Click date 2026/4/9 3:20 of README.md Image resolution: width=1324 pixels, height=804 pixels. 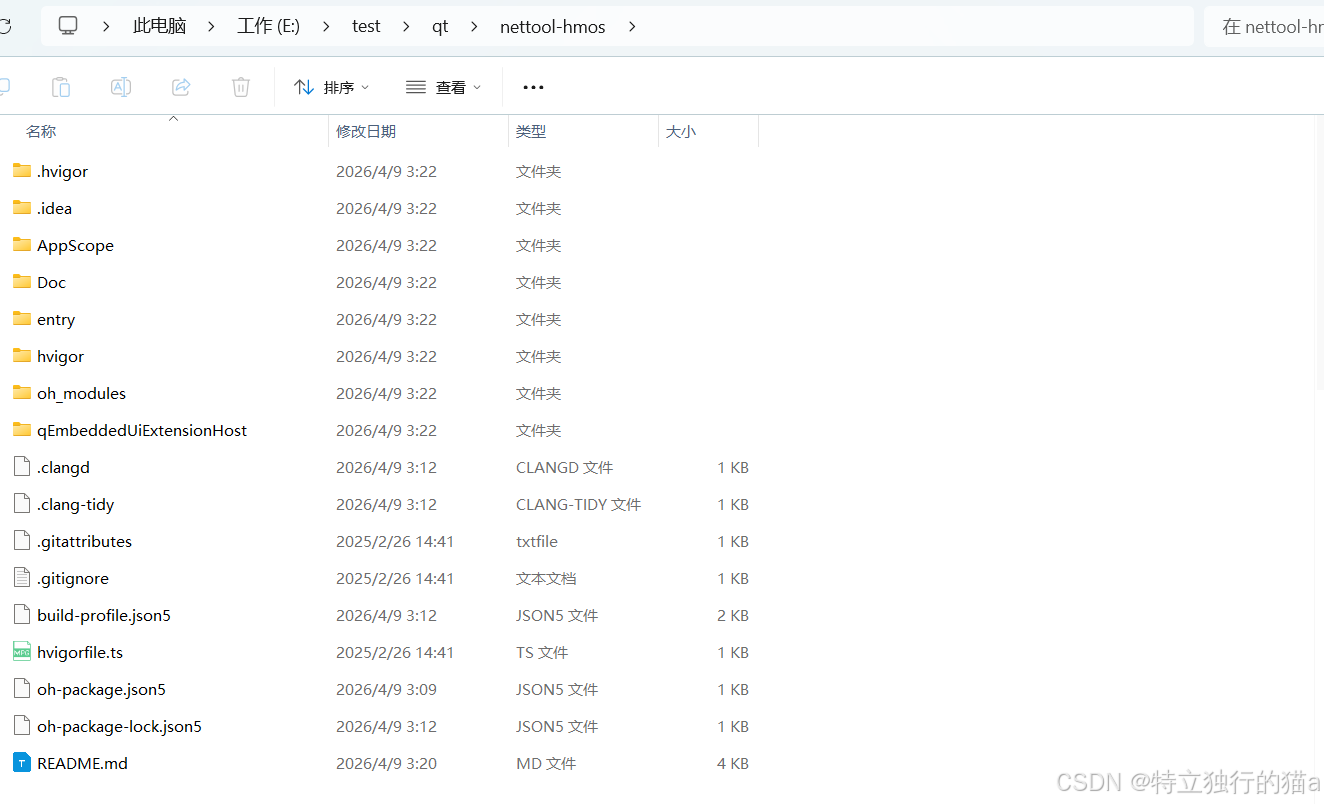click(x=386, y=763)
